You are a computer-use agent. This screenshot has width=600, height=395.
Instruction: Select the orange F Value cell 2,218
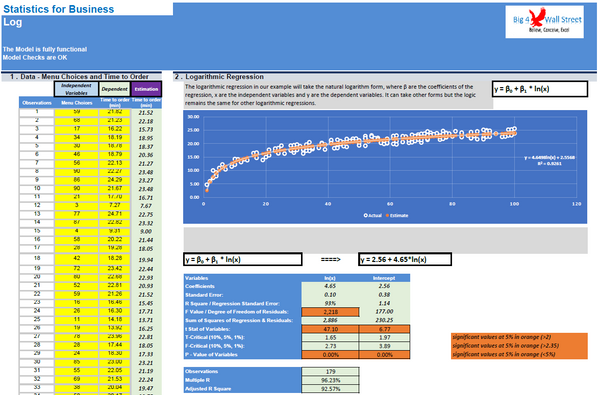click(330, 312)
